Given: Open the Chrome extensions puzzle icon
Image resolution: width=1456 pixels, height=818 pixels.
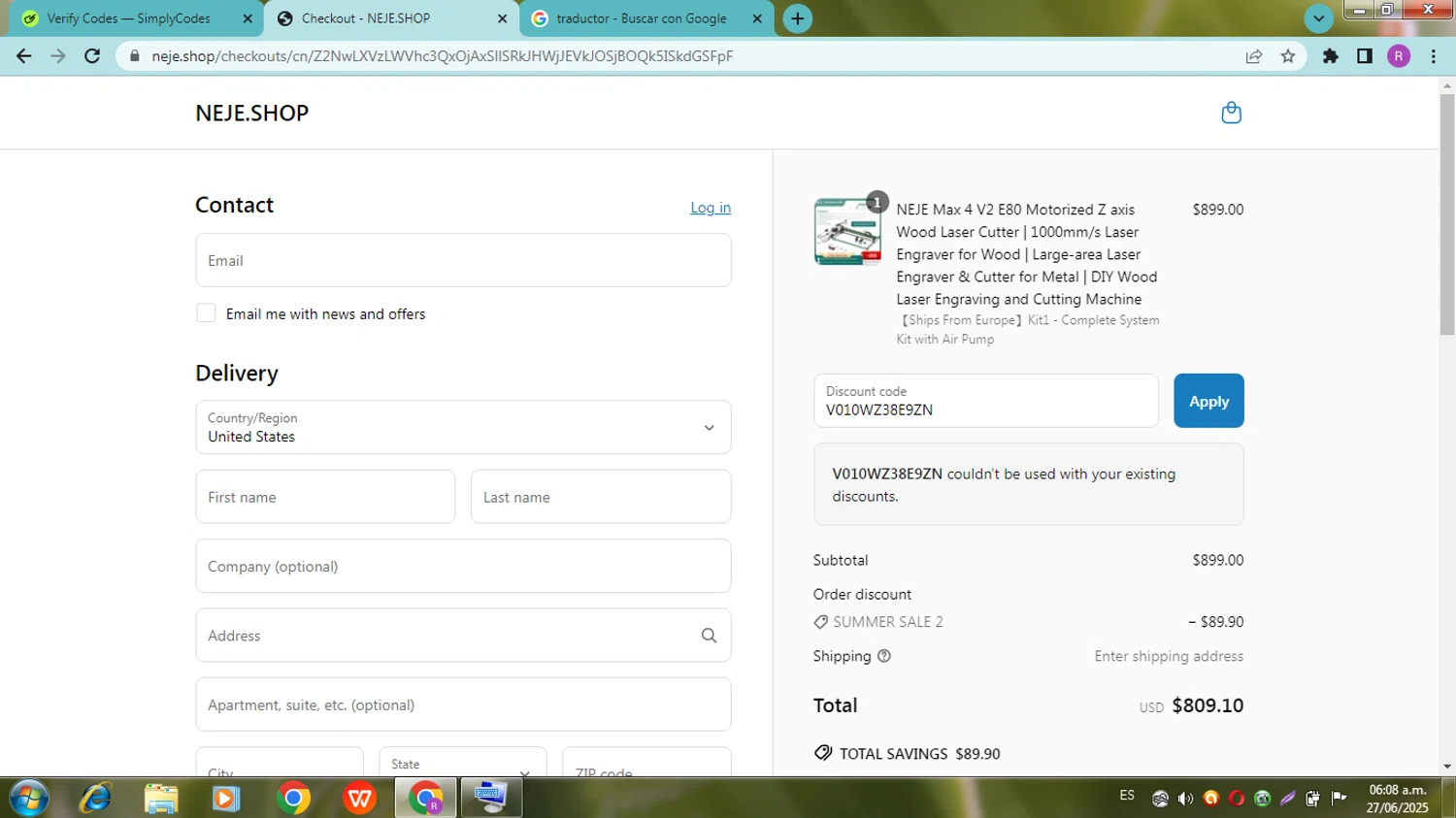Looking at the screenshot, I should (x=1331, y=56).
